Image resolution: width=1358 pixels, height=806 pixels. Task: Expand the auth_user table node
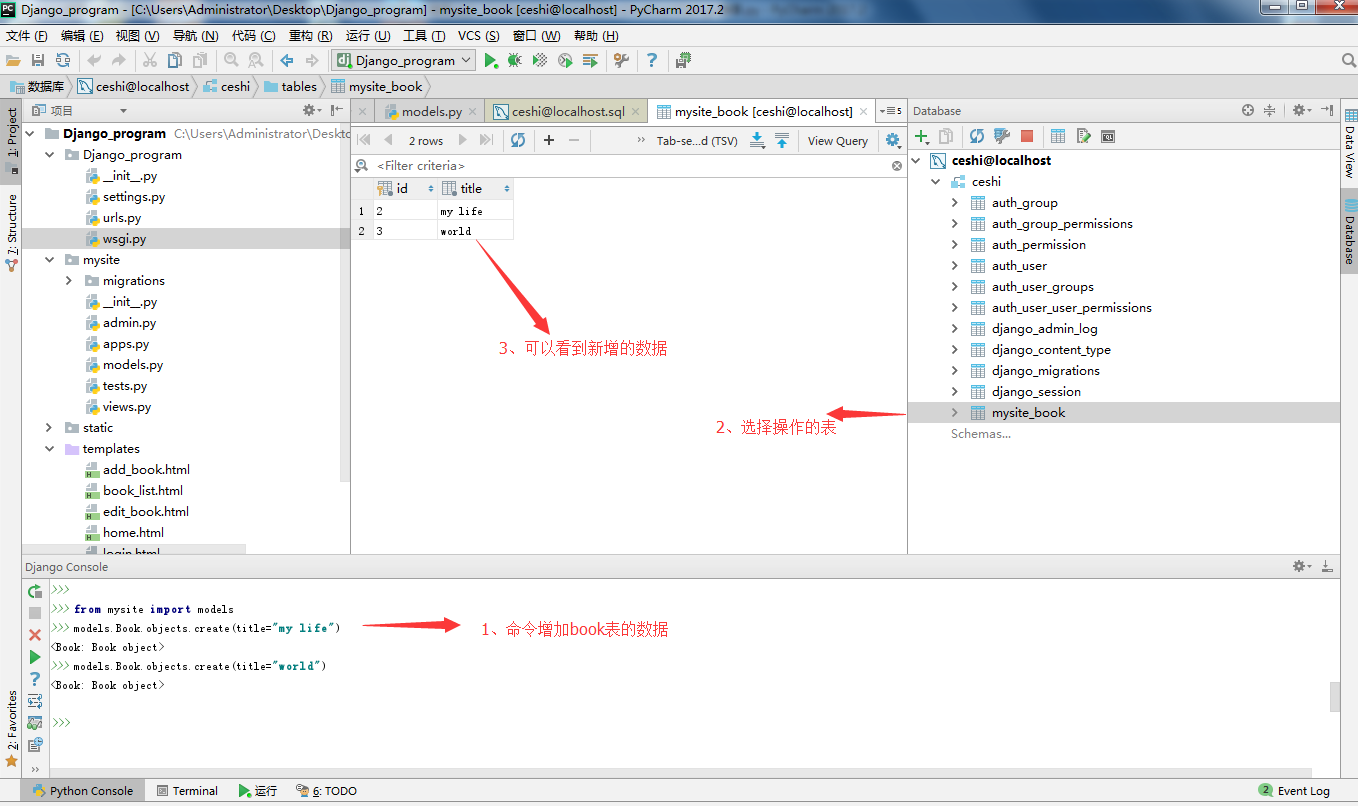955,266
